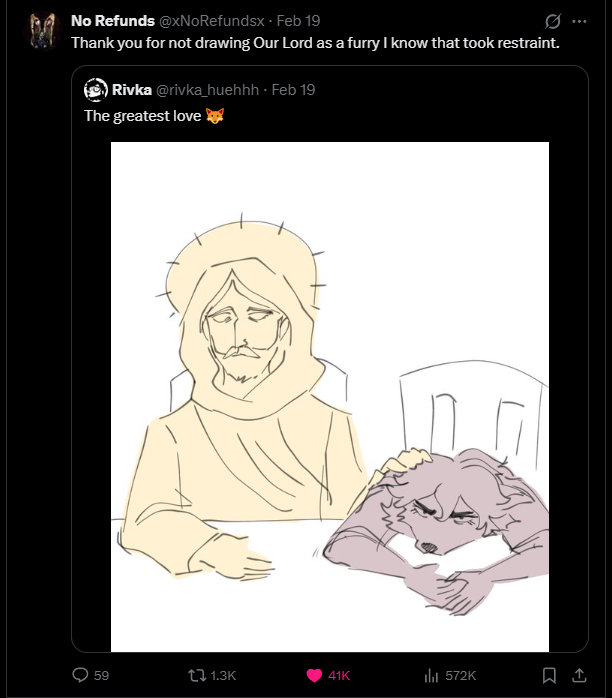This screenshot has height=698, width=612.
Task: Click the fox emoji in quoted tweet
Action: [215, 116]
